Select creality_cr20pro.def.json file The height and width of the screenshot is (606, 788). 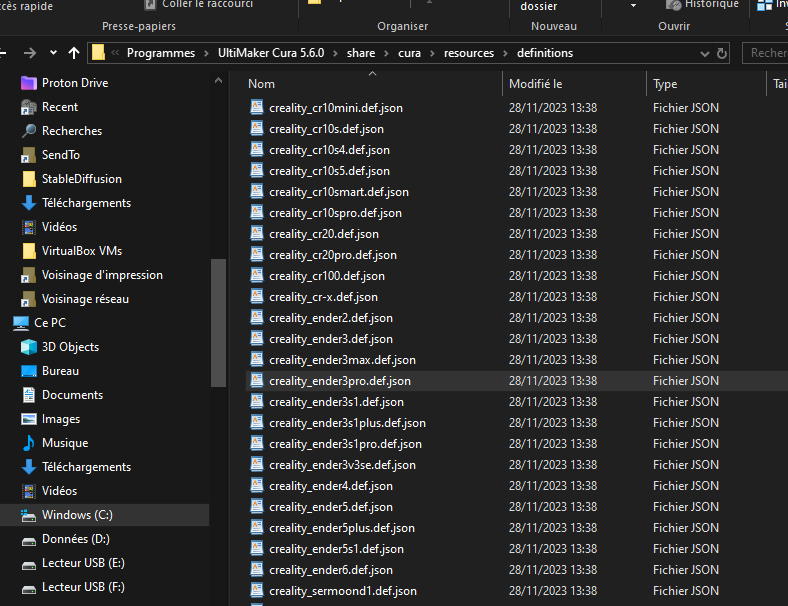[333, 255]
